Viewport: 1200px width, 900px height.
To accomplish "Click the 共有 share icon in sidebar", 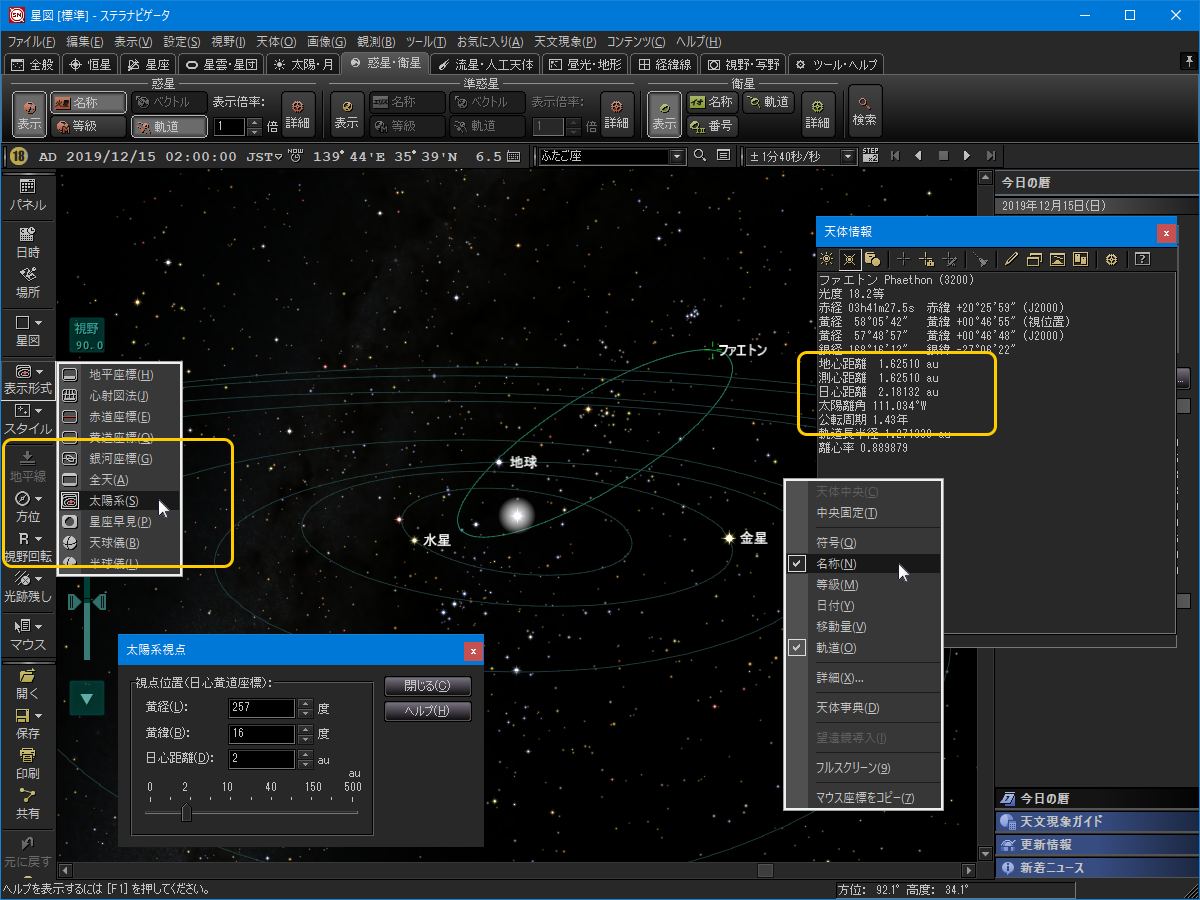I will 27,804.
